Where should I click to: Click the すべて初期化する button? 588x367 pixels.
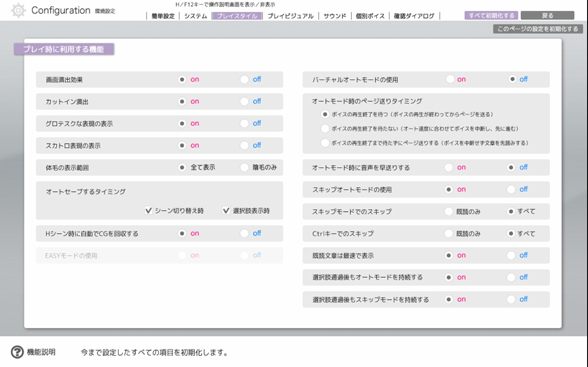point(491,15)
